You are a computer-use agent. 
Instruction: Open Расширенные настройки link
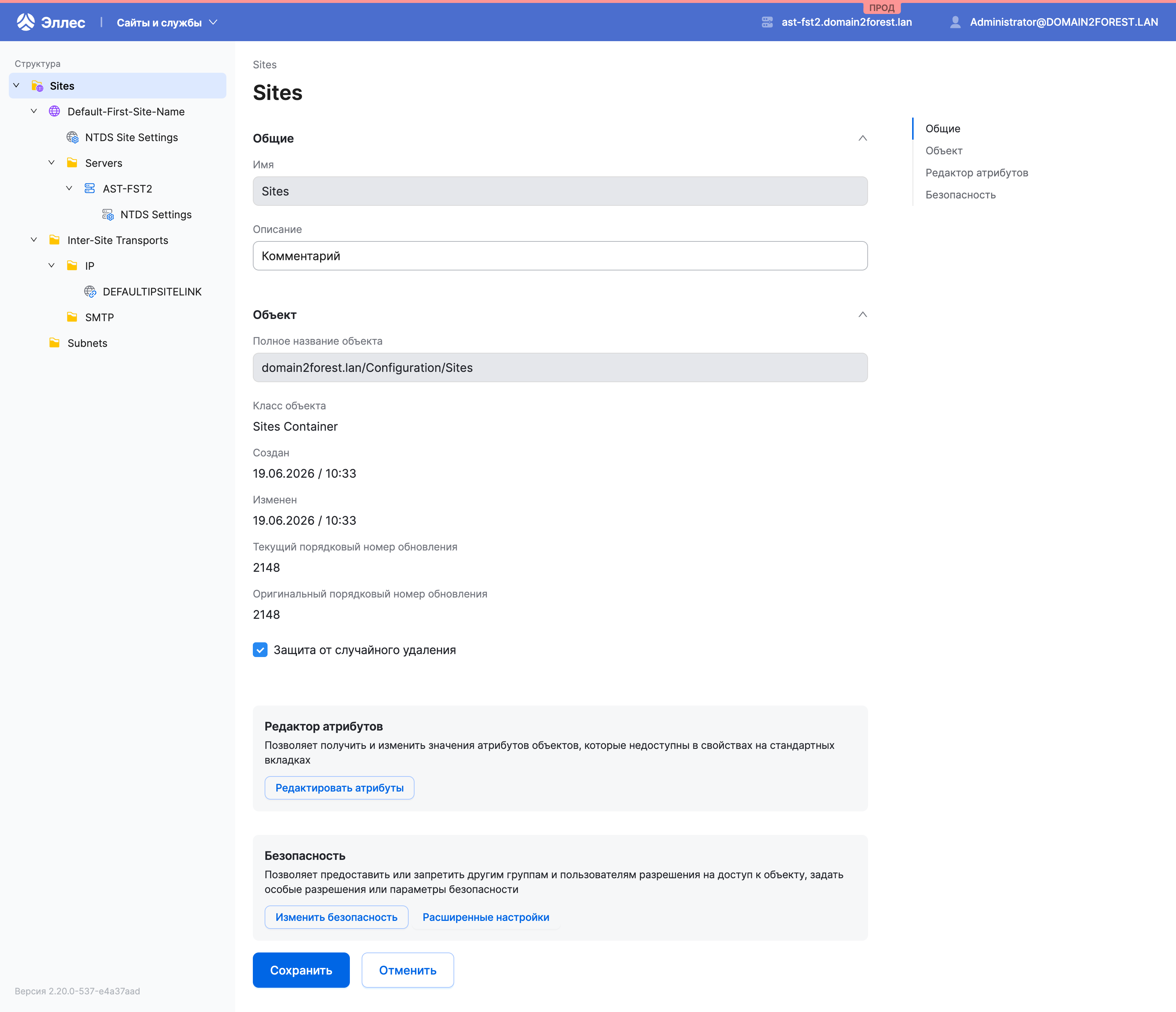coord(486,917)
